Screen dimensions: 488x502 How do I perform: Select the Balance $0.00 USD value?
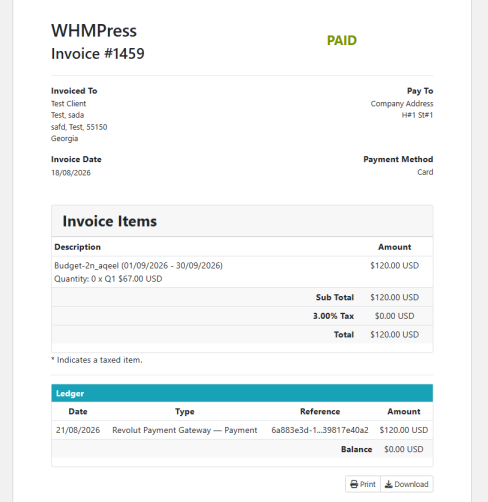[x=404, y=449]
